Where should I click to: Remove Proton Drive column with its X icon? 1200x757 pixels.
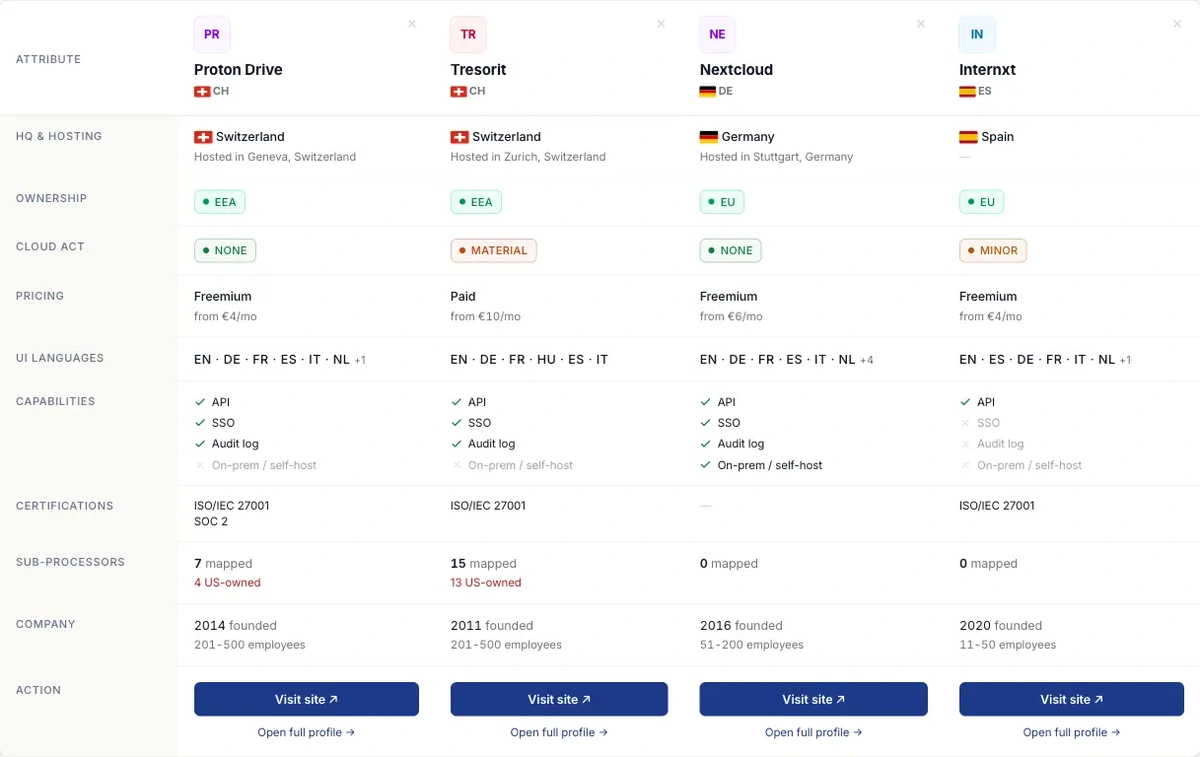(x=412, y=24)
